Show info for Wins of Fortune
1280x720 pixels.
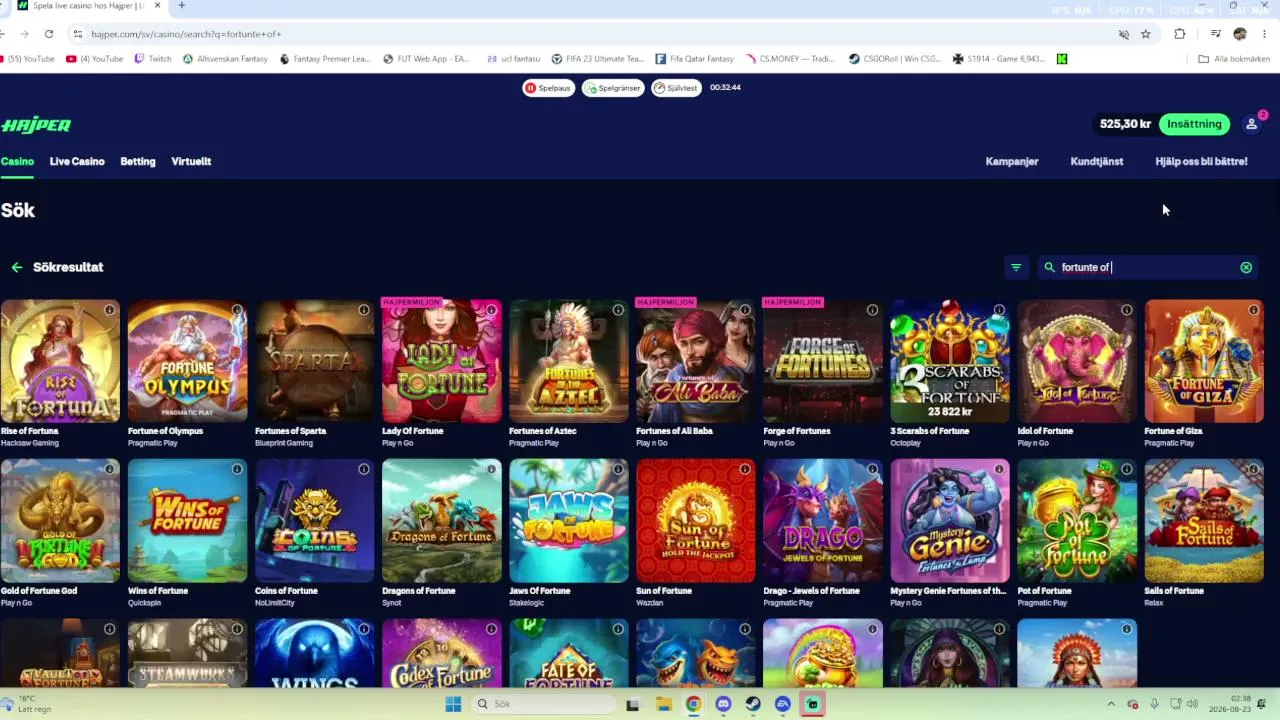pyautogui.click(x=237, y=469)
